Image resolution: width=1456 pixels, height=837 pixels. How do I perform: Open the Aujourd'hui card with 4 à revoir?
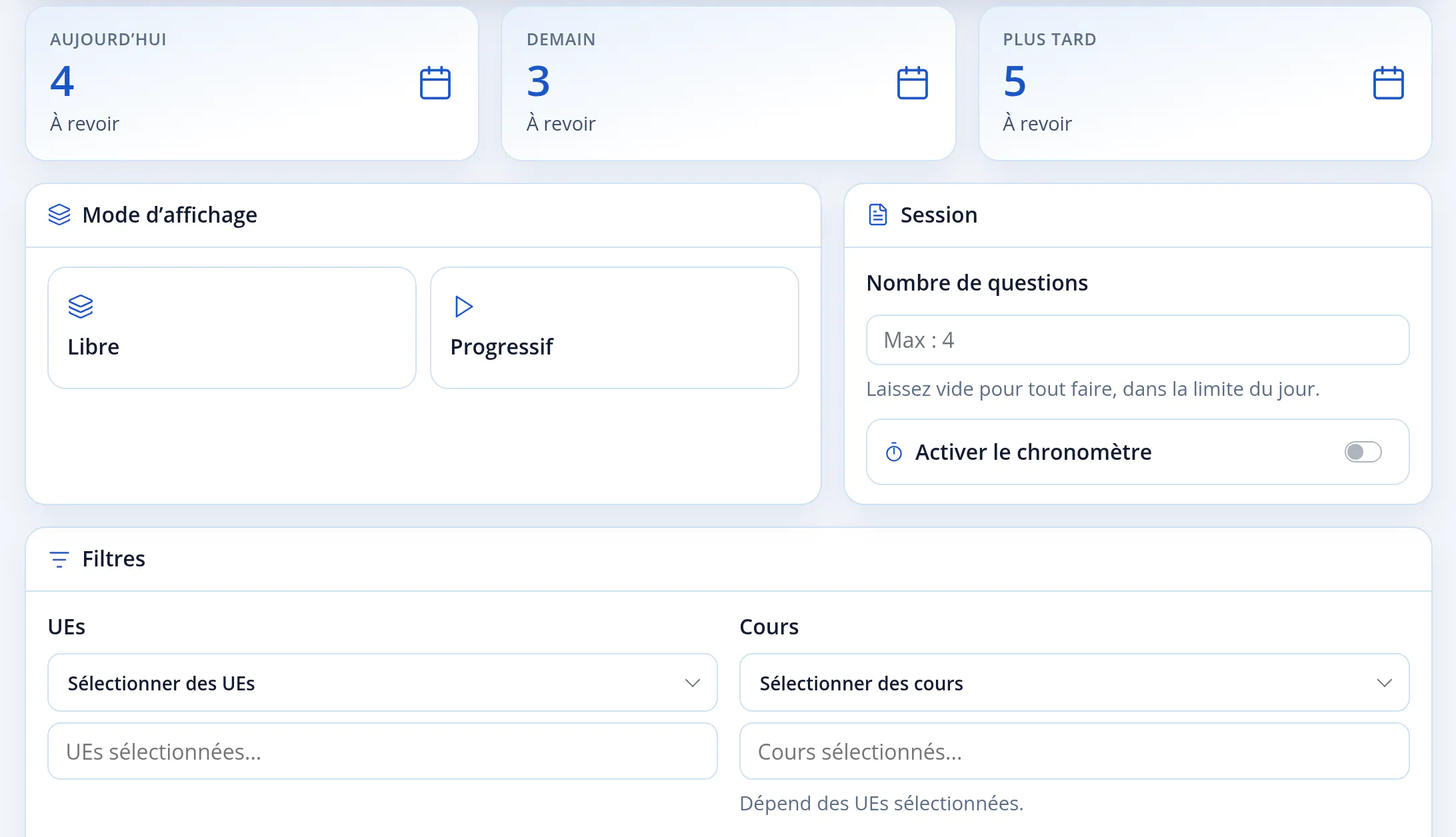coord(252,83)
